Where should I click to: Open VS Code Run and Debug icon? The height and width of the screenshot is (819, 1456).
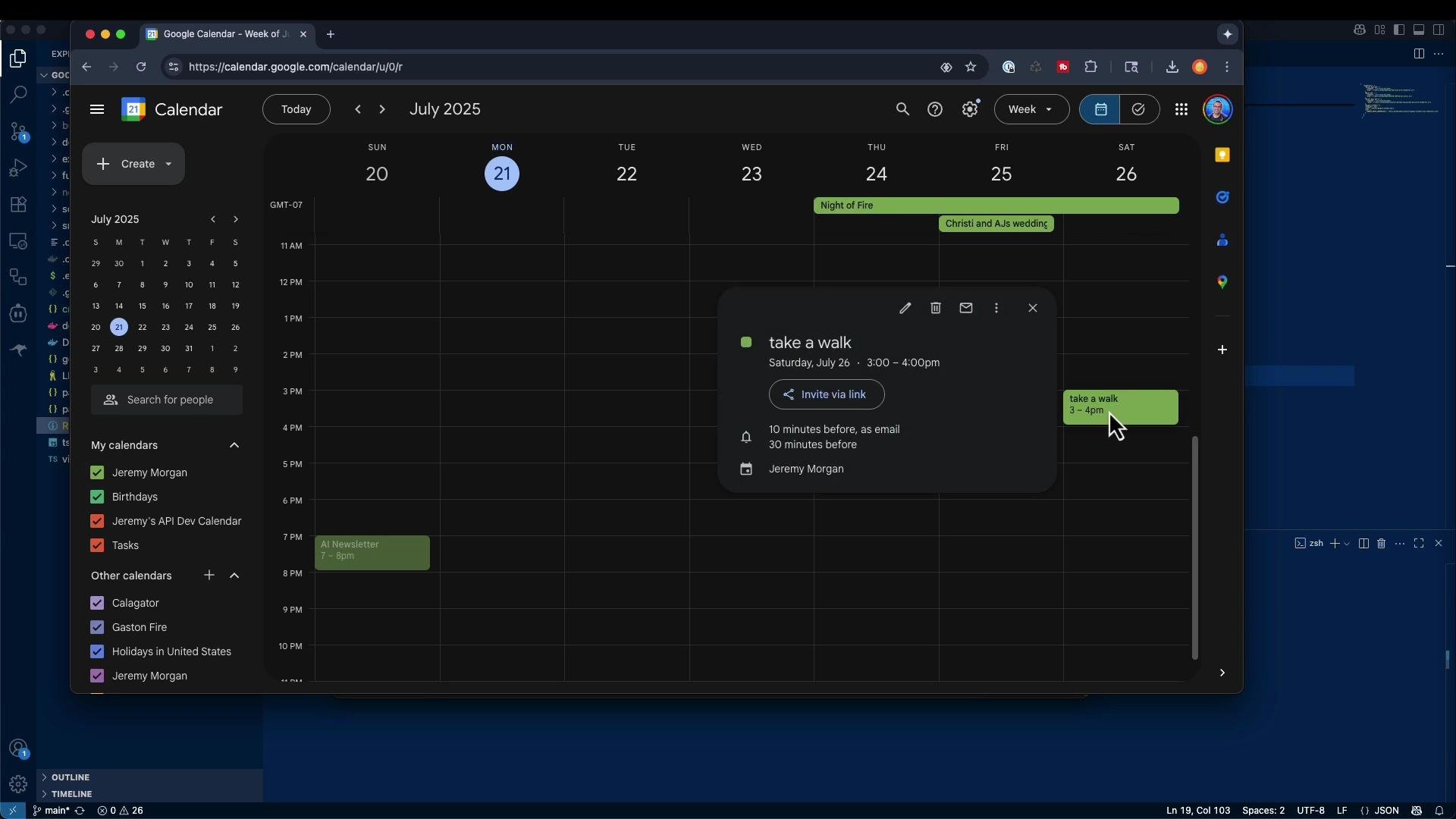[18, 168]
